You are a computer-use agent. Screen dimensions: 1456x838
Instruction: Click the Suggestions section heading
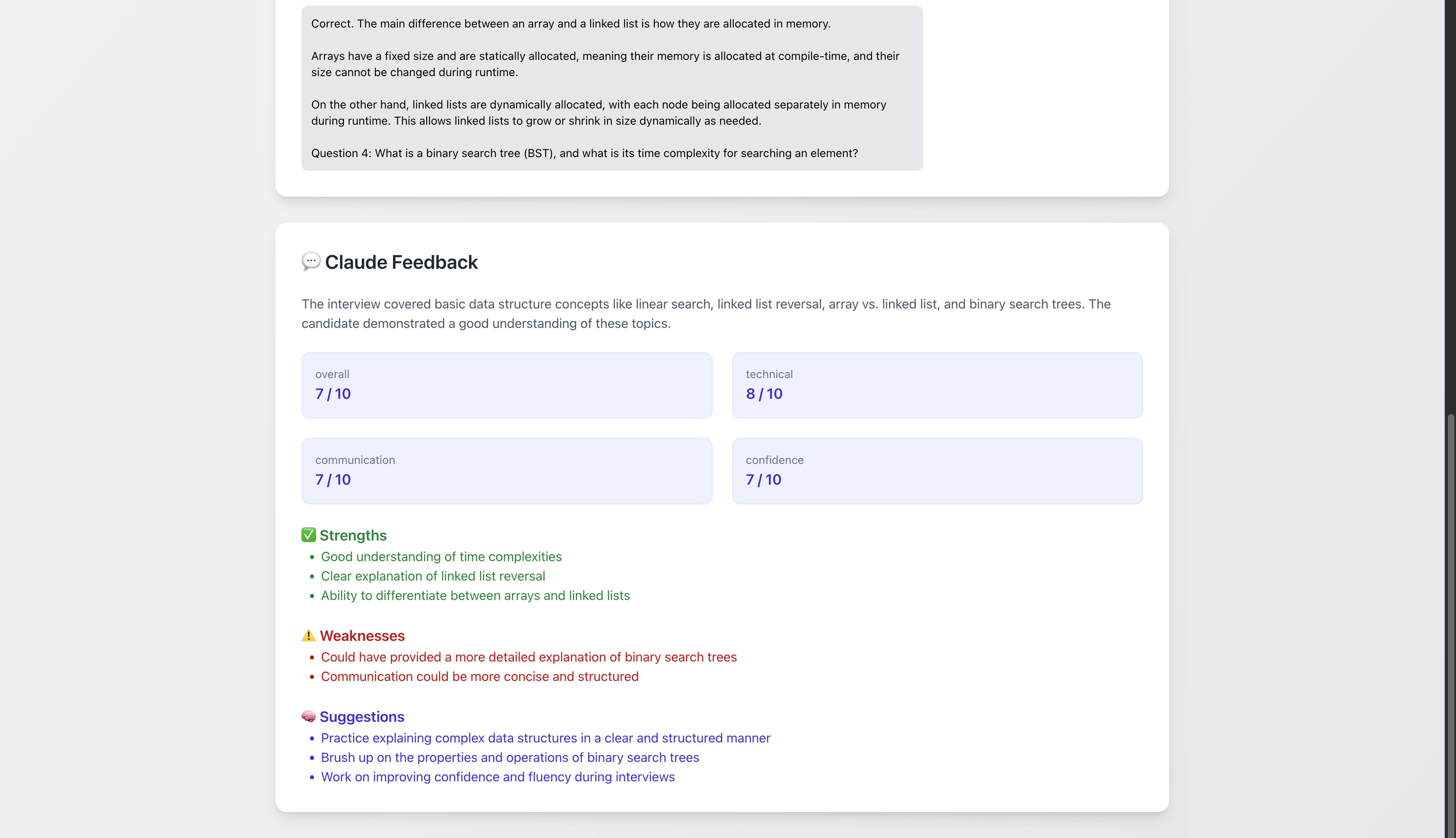point(361,717)
